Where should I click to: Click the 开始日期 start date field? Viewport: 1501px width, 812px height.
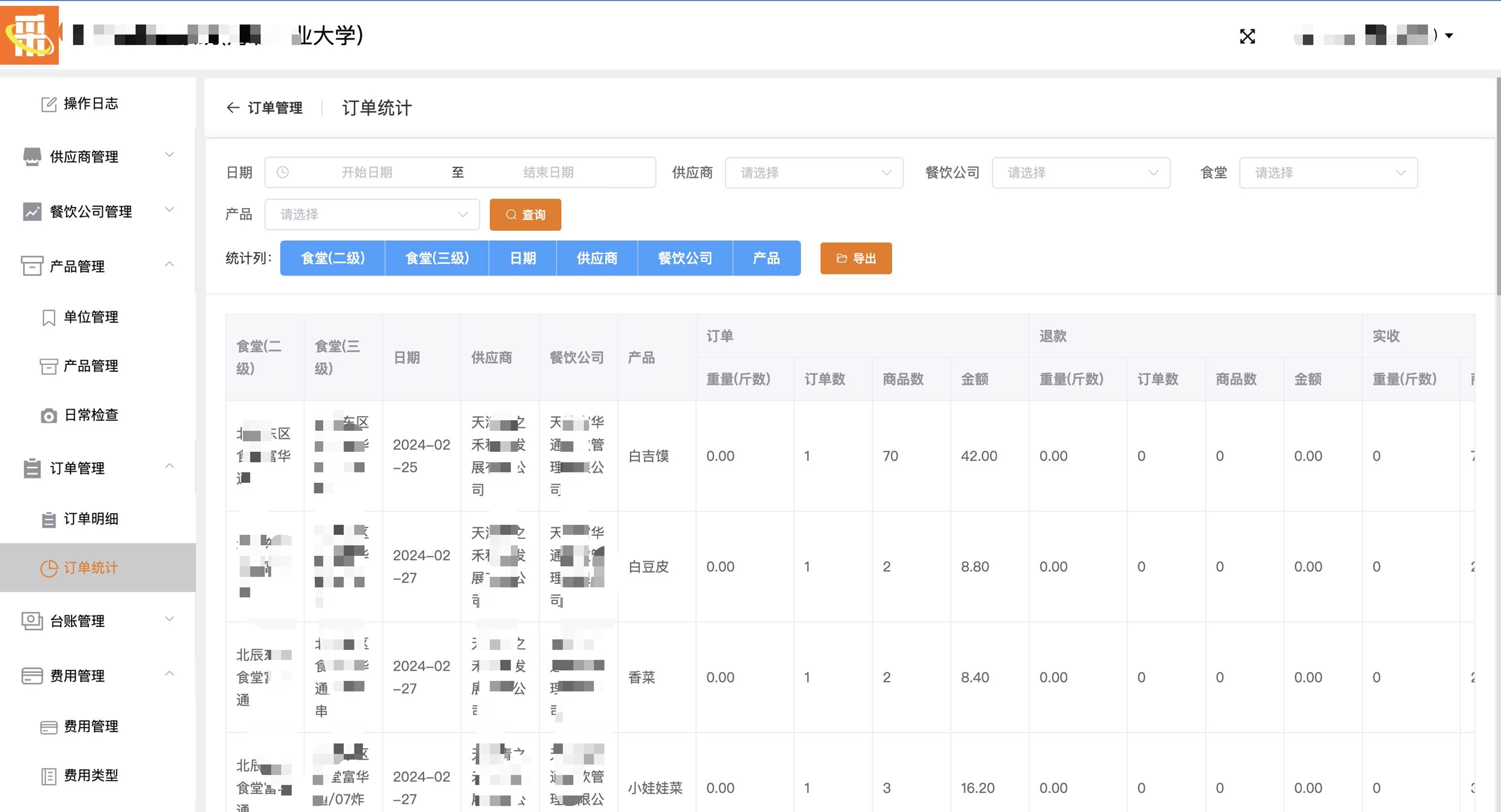(367, 173)
